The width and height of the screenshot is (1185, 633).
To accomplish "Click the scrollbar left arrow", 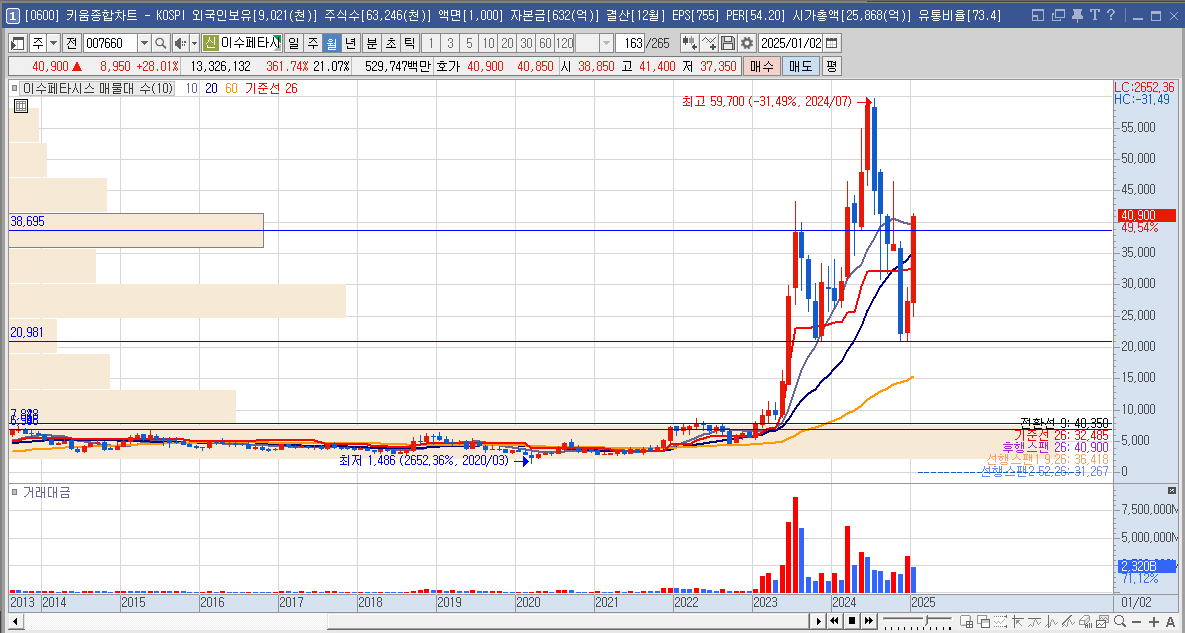I will coord(15,621).
